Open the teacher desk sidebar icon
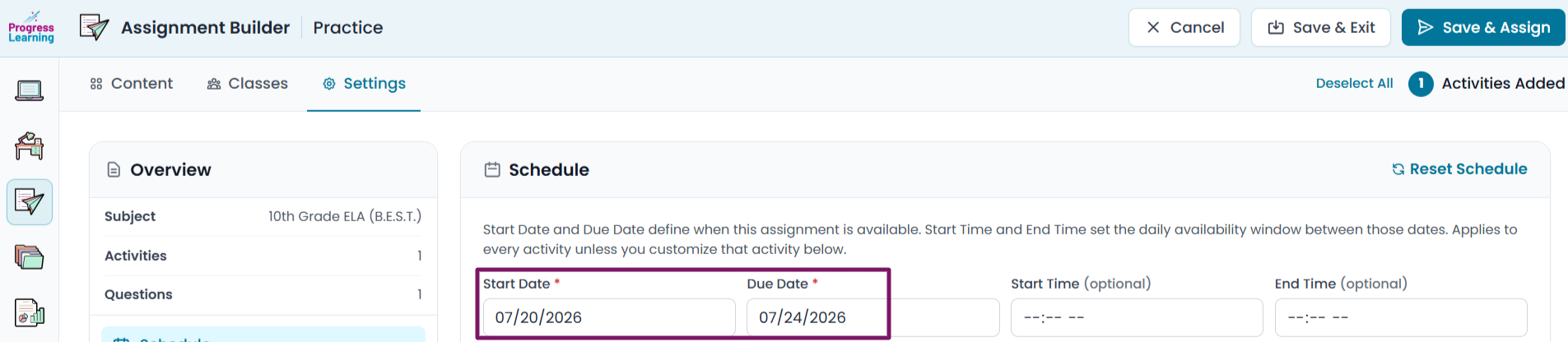The height and width of the screenshot is (342, 1568). (x=30, y=146)
